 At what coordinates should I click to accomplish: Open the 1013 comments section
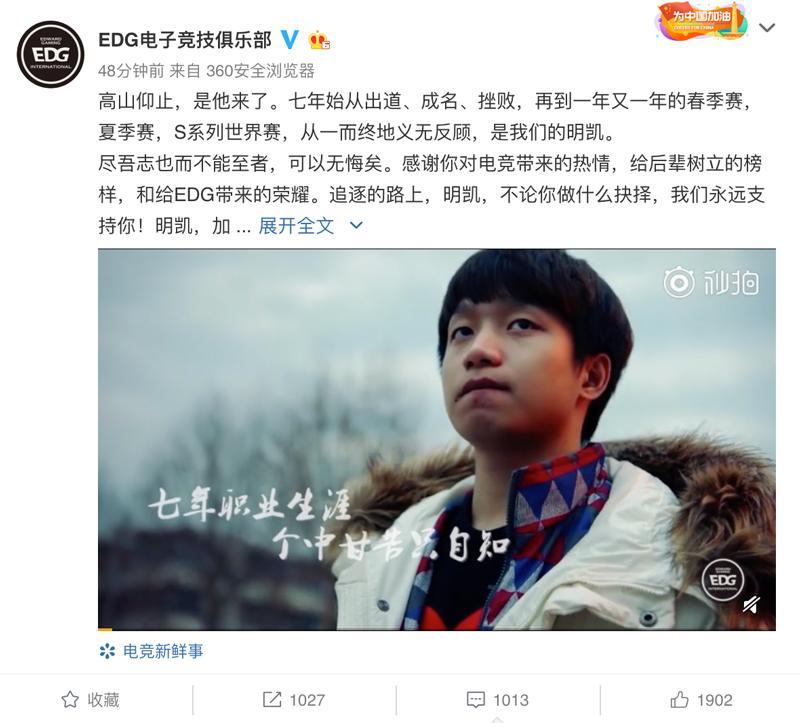click(x=497, y=700)
